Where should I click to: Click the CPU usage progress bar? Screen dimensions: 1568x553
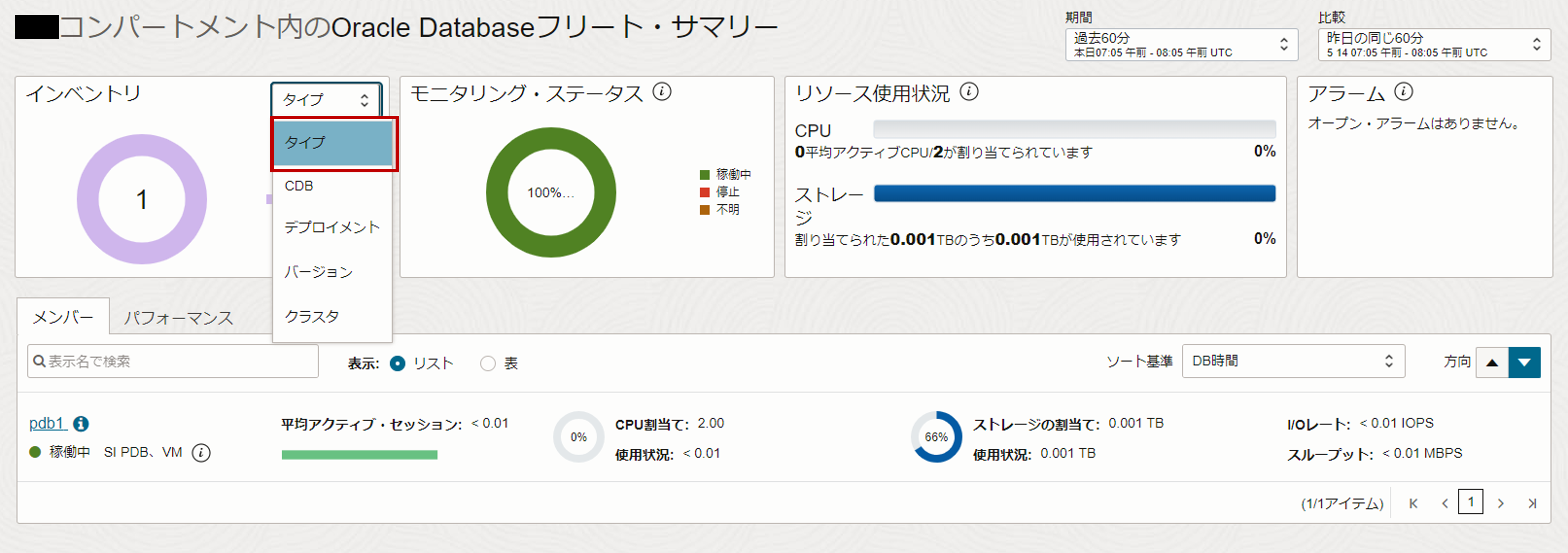[1075, 129]
